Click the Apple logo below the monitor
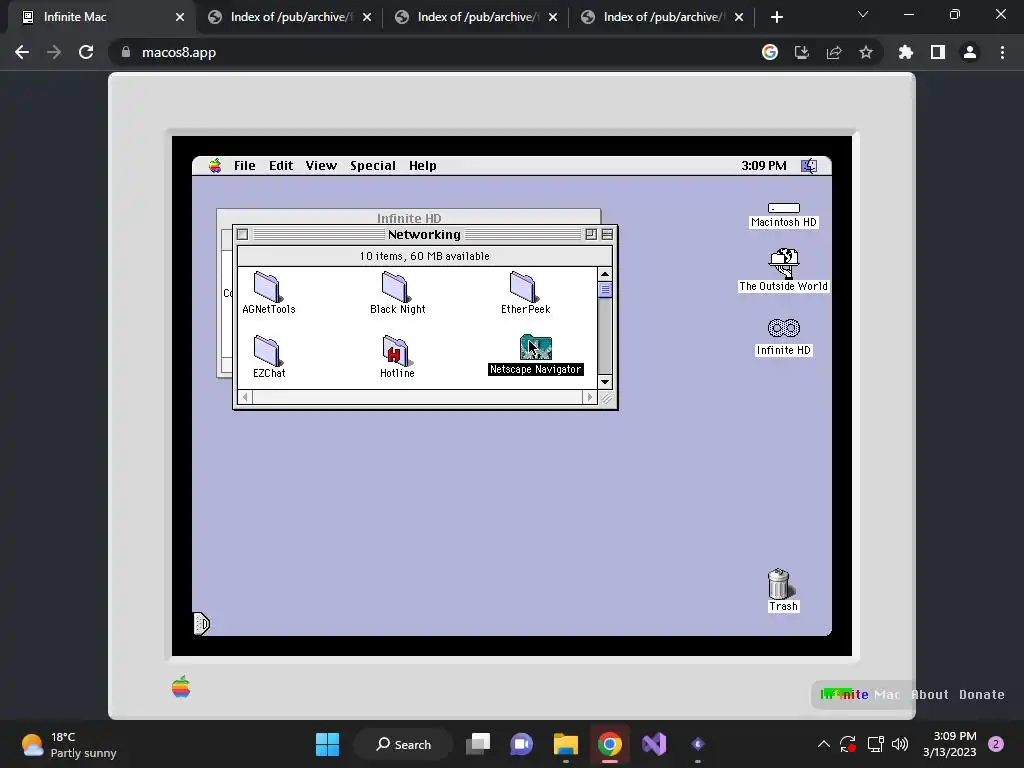 point(181,687)
